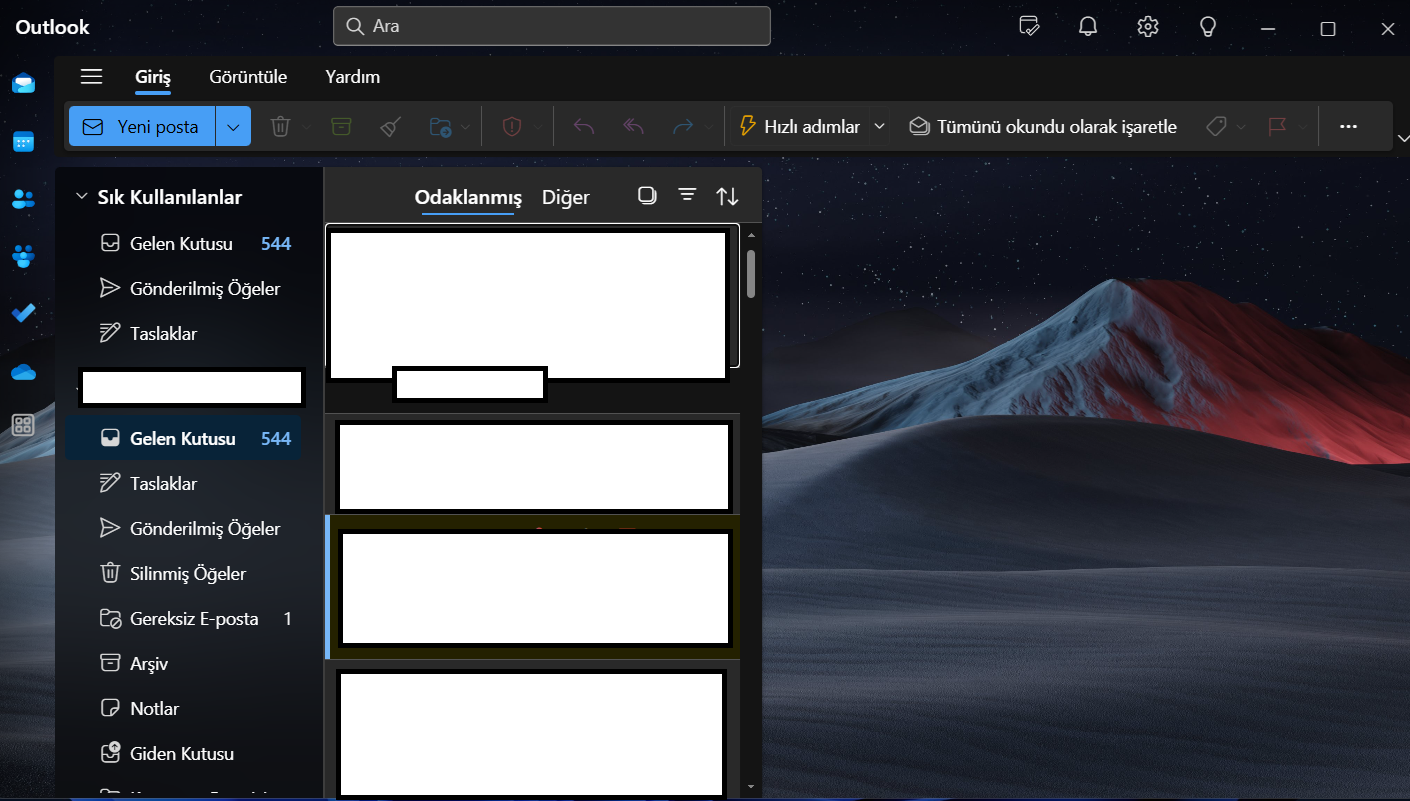Open the Notlar folder
The width and height of the screenshot is (1410, 801).
click(x=185, y=708)
